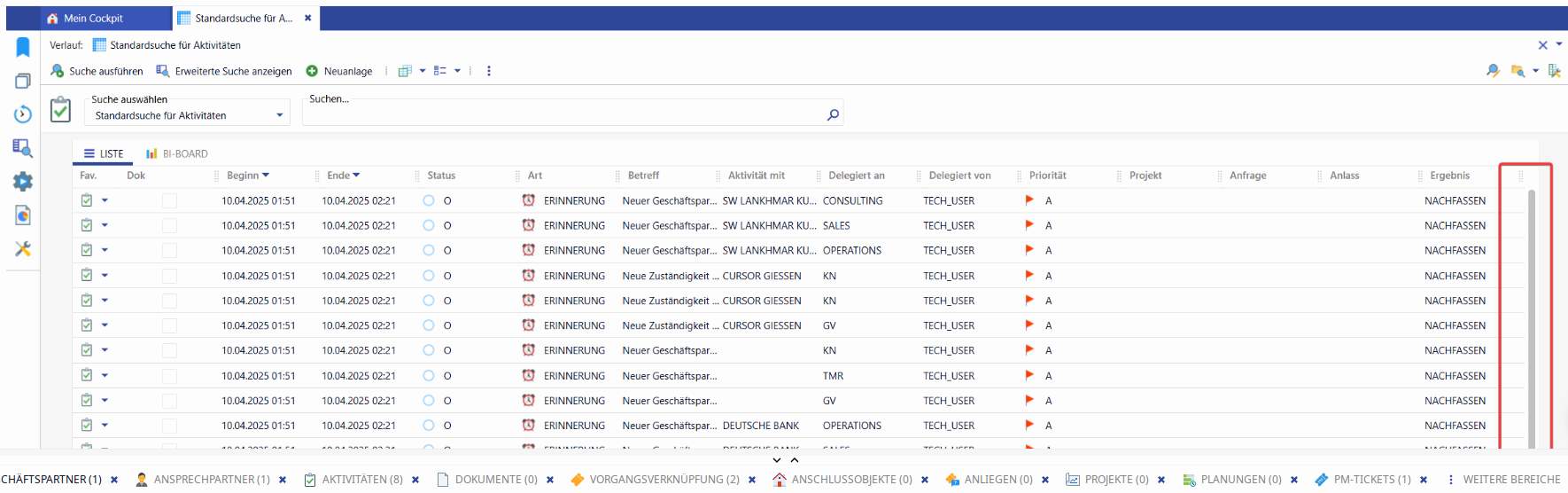Screen dimensions: 1568x493
Task: Click the wrench and screwdriver tools icon
Action: click(23, 249)
